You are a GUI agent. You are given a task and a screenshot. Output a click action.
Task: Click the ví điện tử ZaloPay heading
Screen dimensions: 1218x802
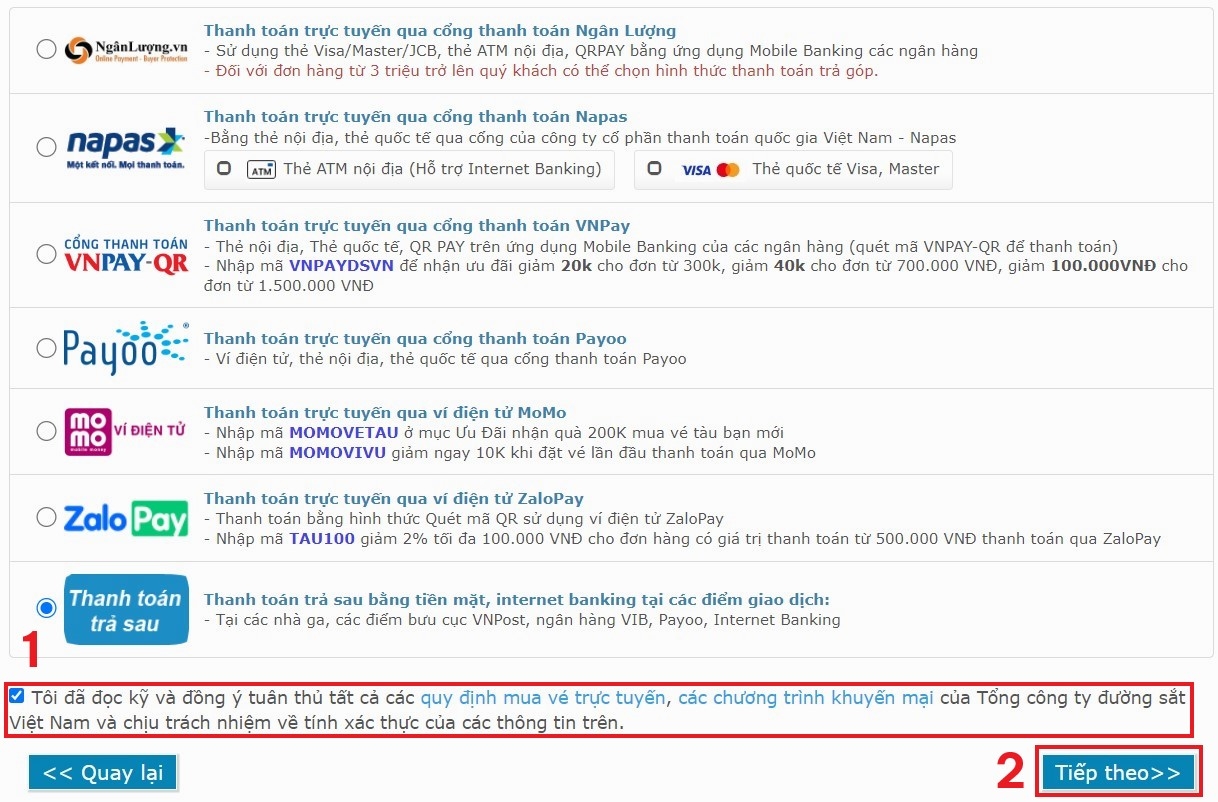(x=394, y=499)
